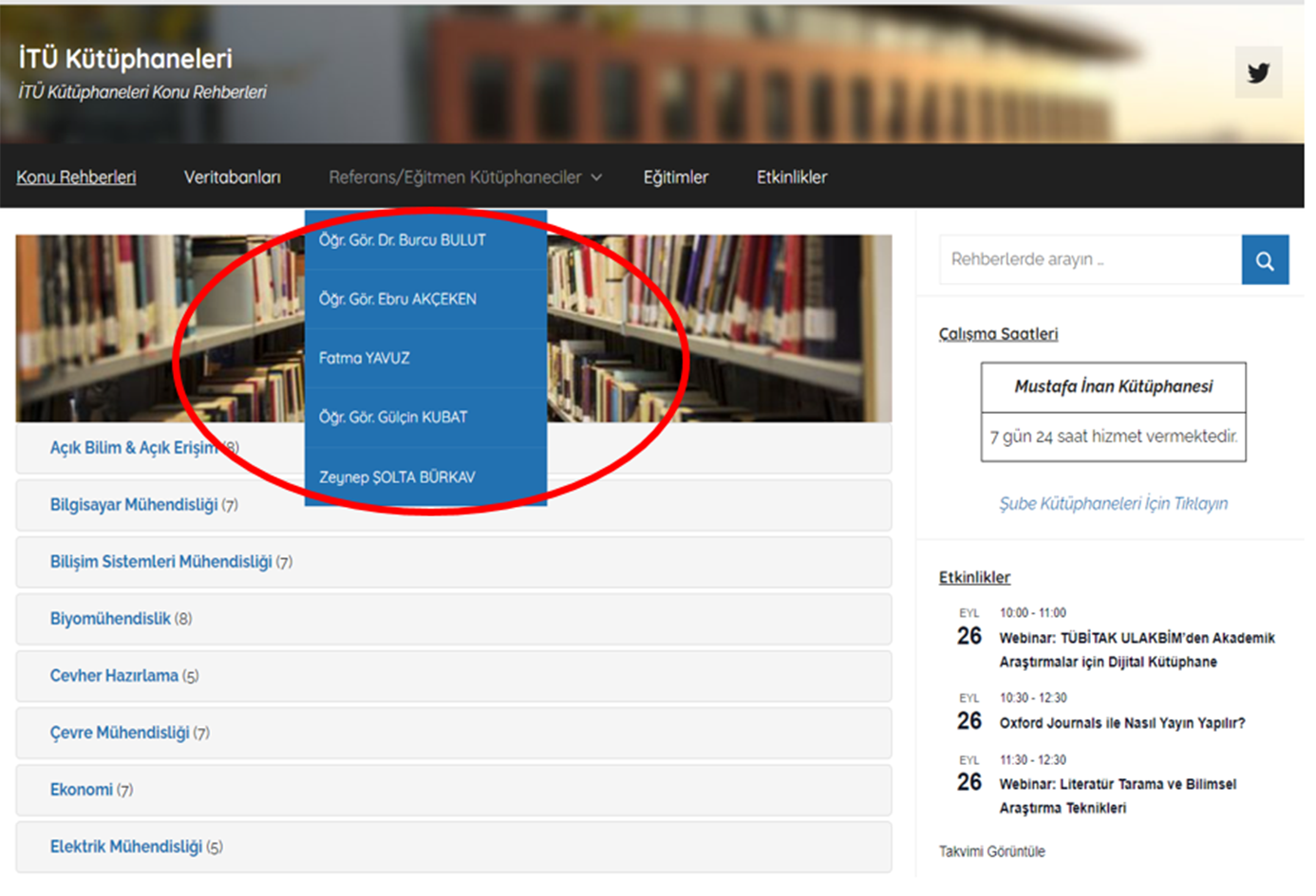
Task: Select Öğr. Gör. Ebru AKÇEKEN entry
Action: (397, 299)
